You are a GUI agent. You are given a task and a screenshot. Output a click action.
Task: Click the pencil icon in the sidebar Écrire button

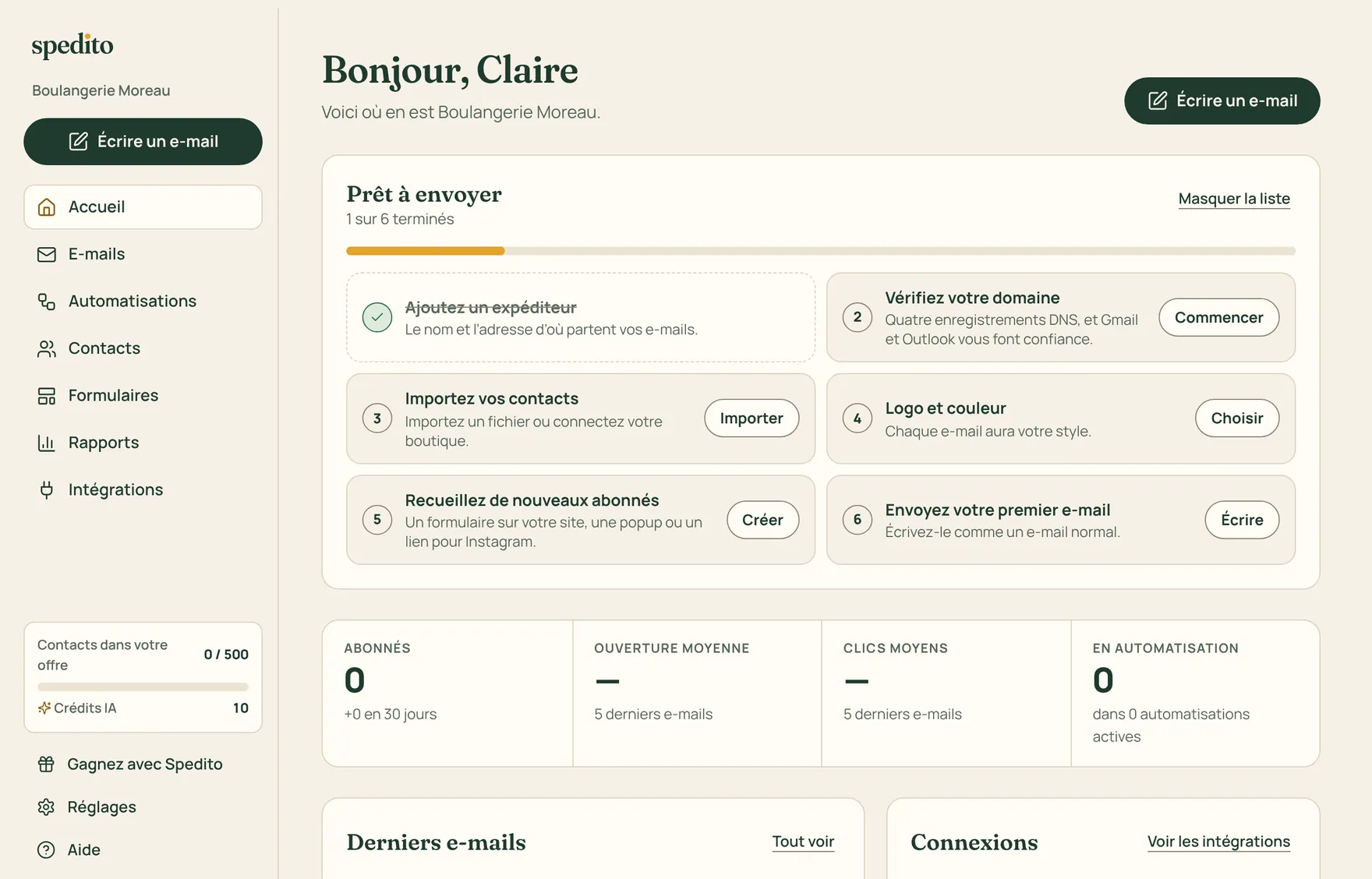point(79,142)
